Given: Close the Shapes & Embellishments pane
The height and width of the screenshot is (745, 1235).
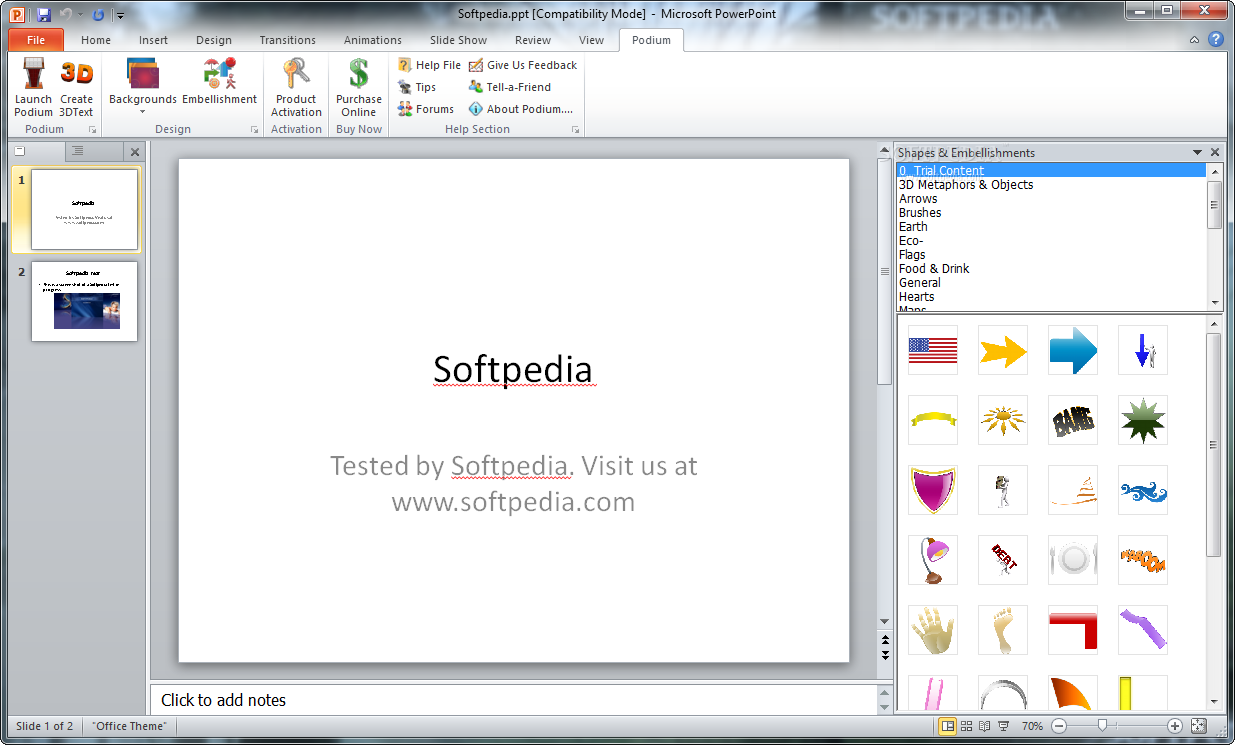Looking at the screenshot, I should pos(1215,153).
